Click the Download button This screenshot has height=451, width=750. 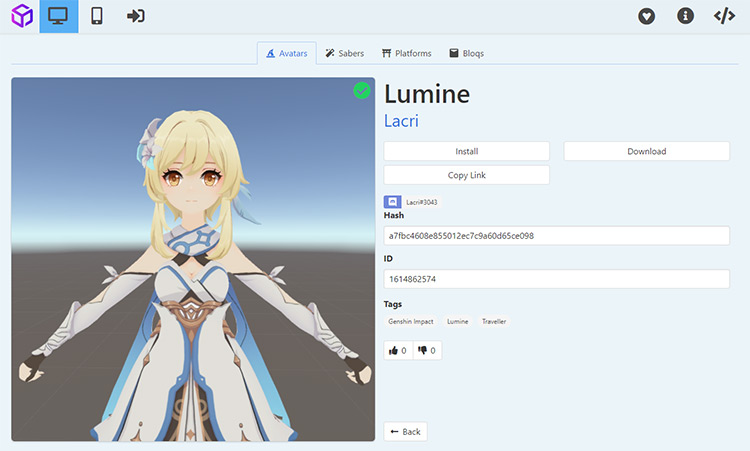647,151
